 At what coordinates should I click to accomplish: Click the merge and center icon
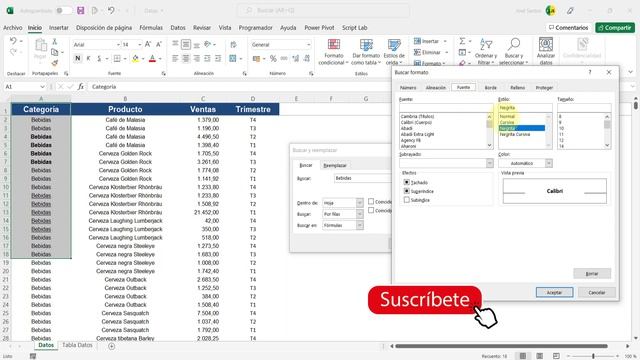pos(233,59)
